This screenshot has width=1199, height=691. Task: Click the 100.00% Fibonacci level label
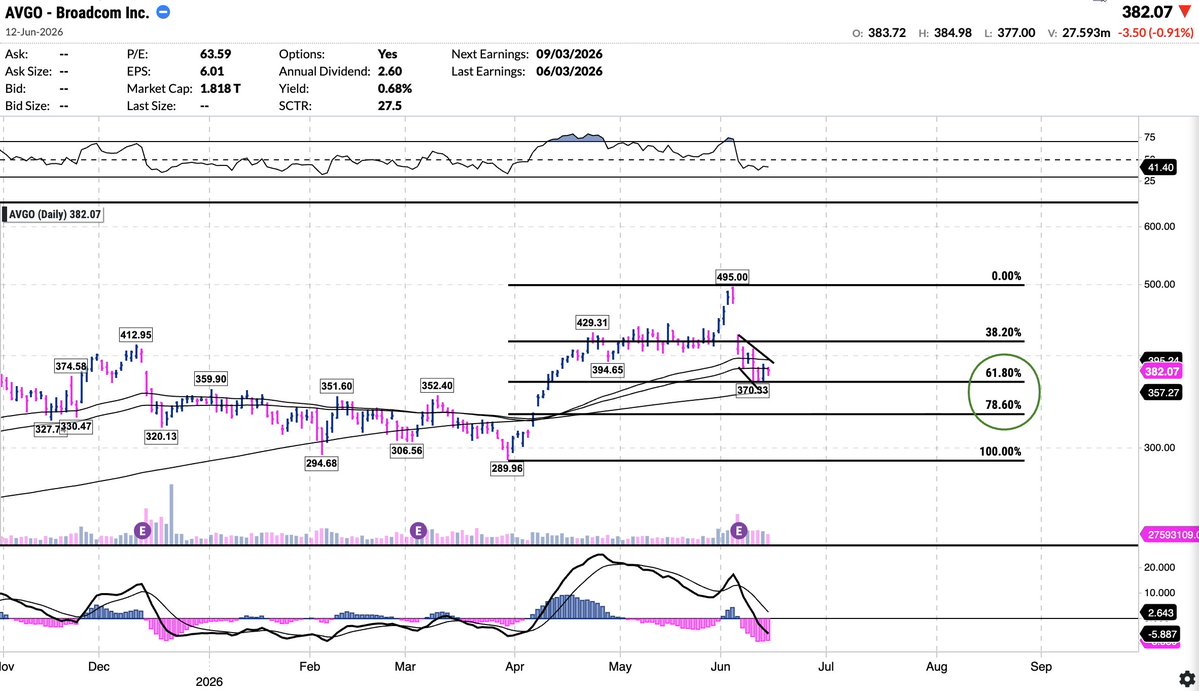point(1000,452)
